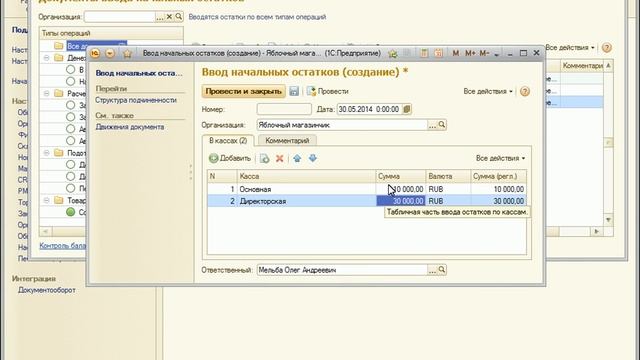The image size is (640, 360).
Task: Click the M- memory subtract button
Action: [484, 53]
